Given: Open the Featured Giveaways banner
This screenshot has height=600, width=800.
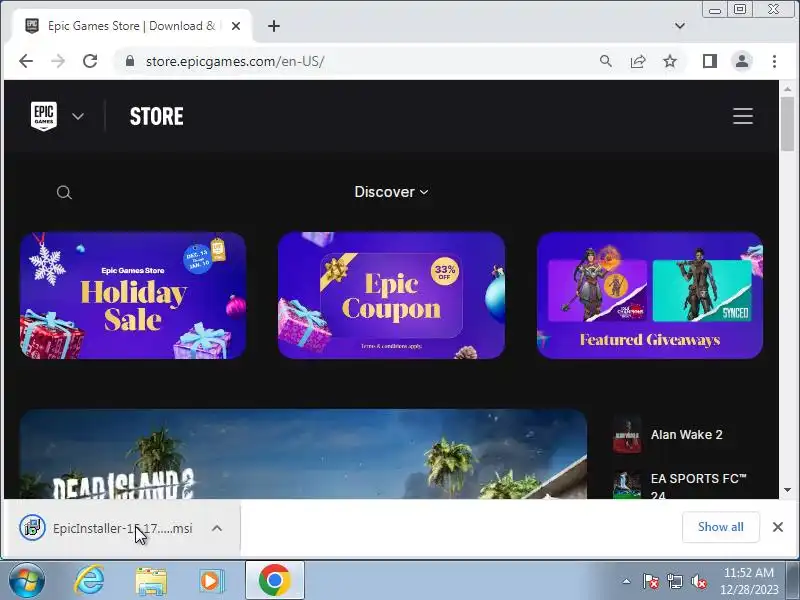Looking at the screenshot, I should point(650,295).
